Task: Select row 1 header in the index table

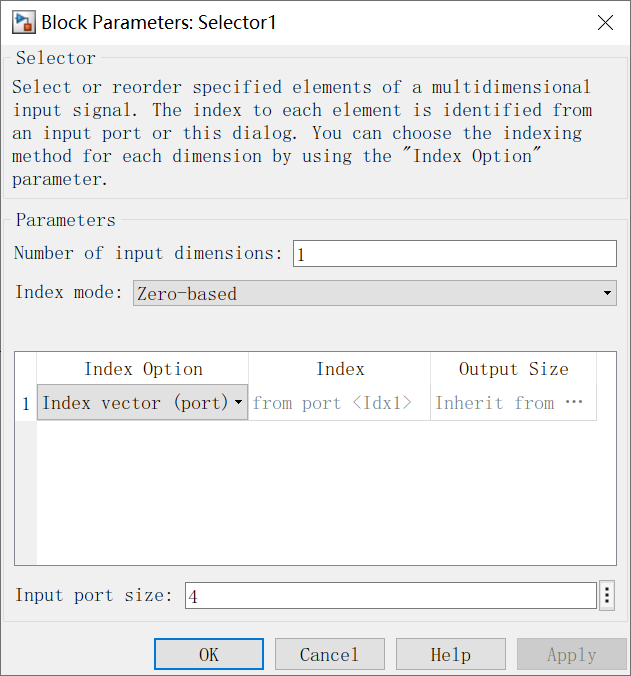Action: 26,403
